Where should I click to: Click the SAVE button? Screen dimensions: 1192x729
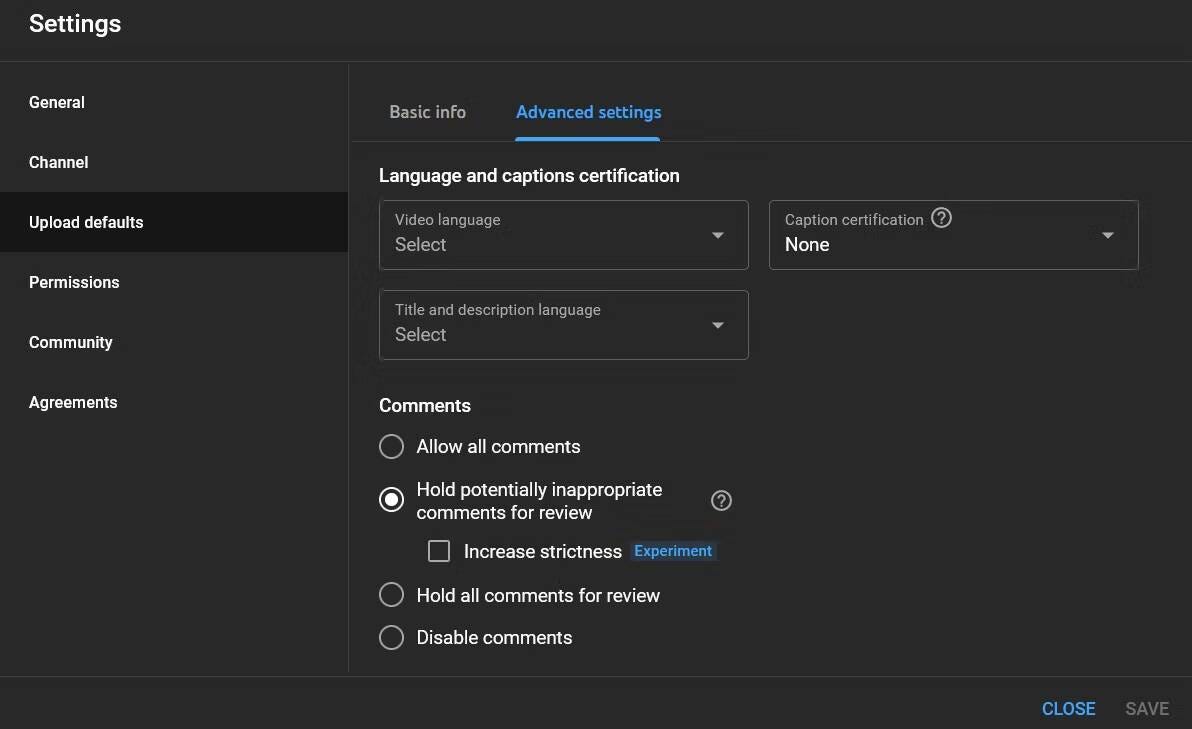click(x=1146, y=708)
